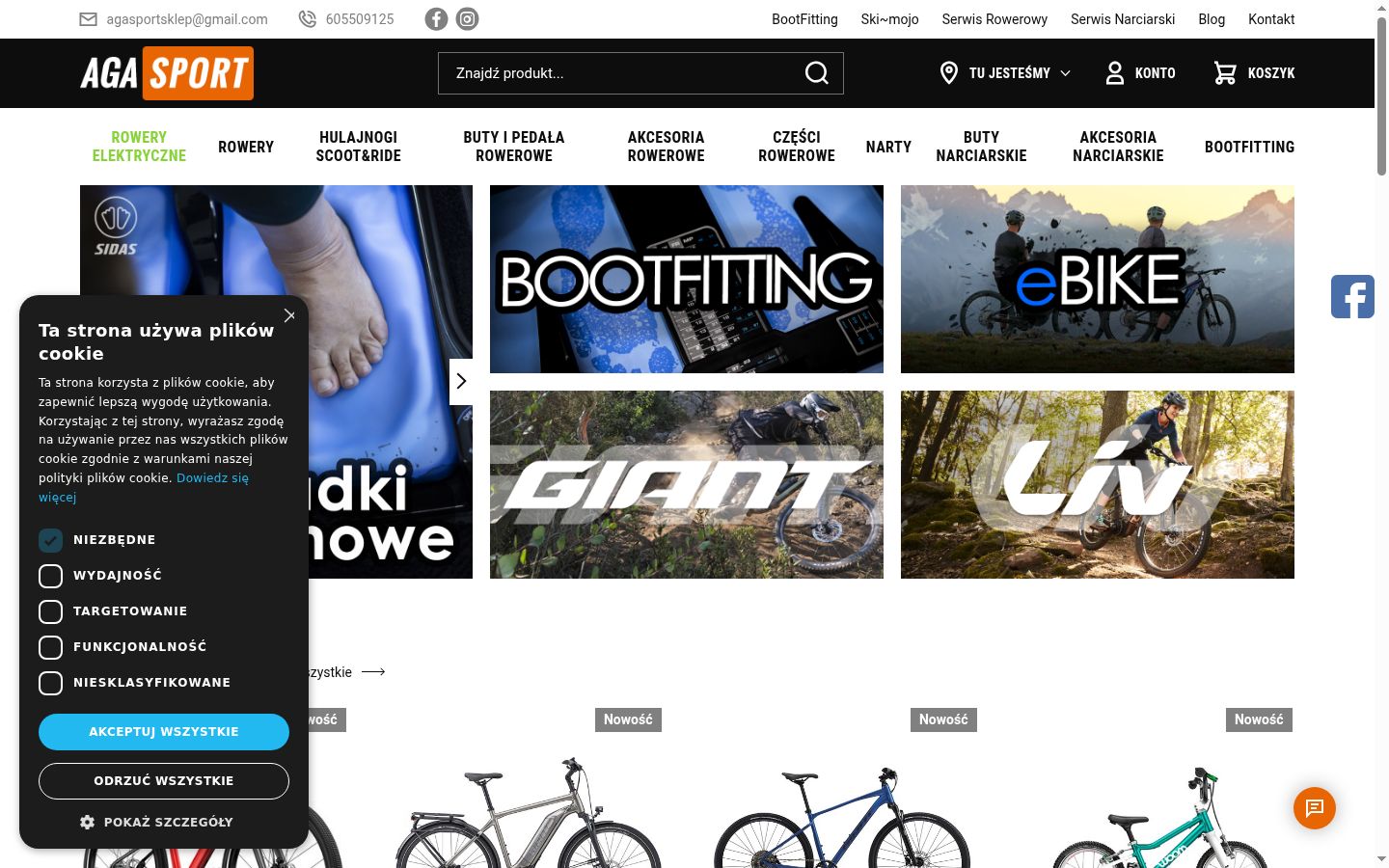Open the Blog link

[x=1212, y=19]
